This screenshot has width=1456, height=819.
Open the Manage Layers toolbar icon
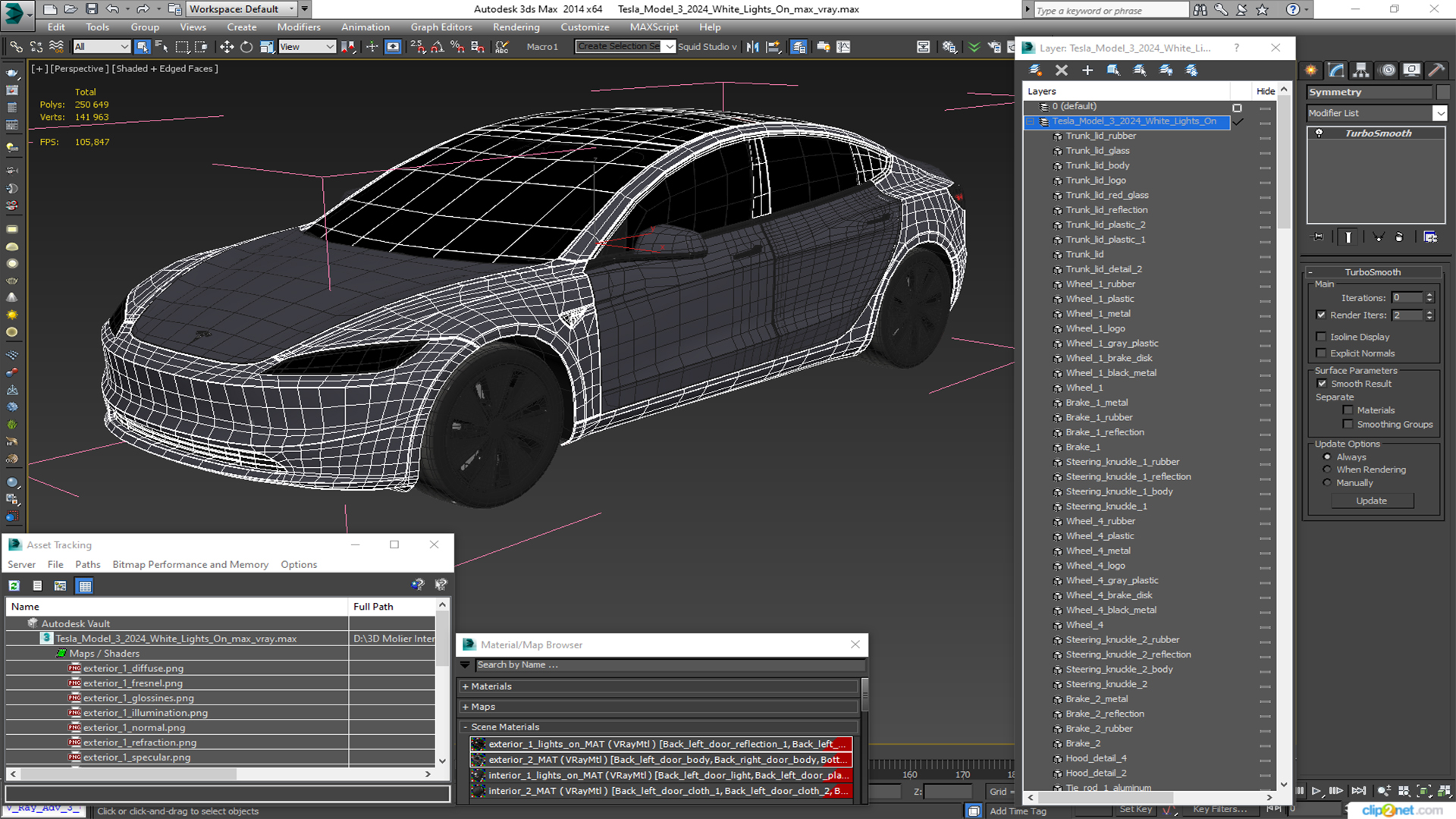(x=799, y=47)
